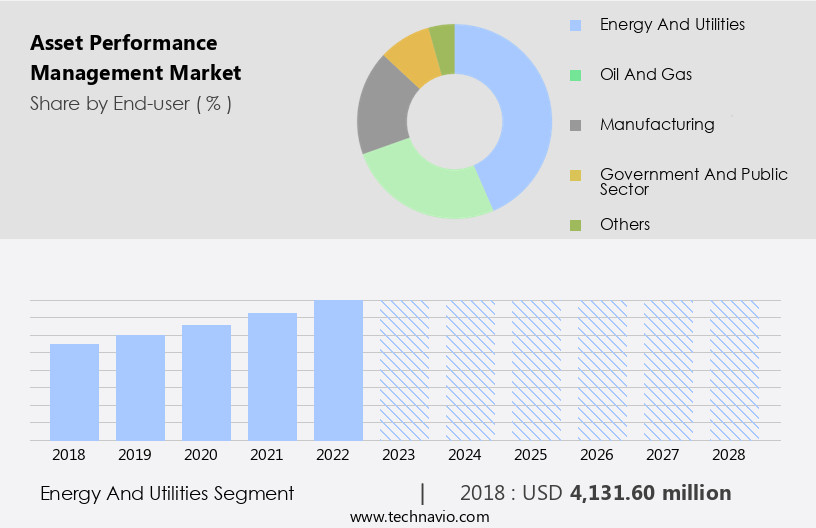The height and width of the screenshot is (528, 816).
Task: Select the yellow donut chart slice
Action: pos(412,56)
